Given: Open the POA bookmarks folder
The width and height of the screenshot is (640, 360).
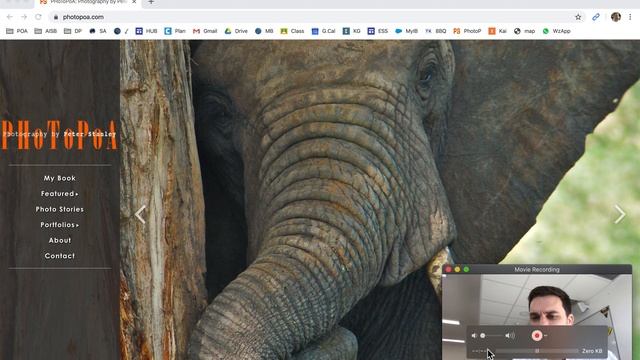Looking at the screenshot, I should coord(17,31).
